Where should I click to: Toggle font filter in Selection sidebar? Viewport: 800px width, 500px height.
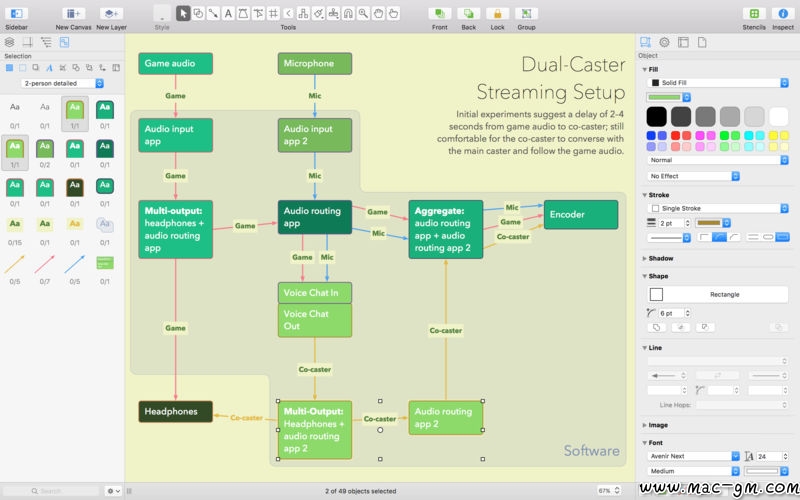point(49,68)
